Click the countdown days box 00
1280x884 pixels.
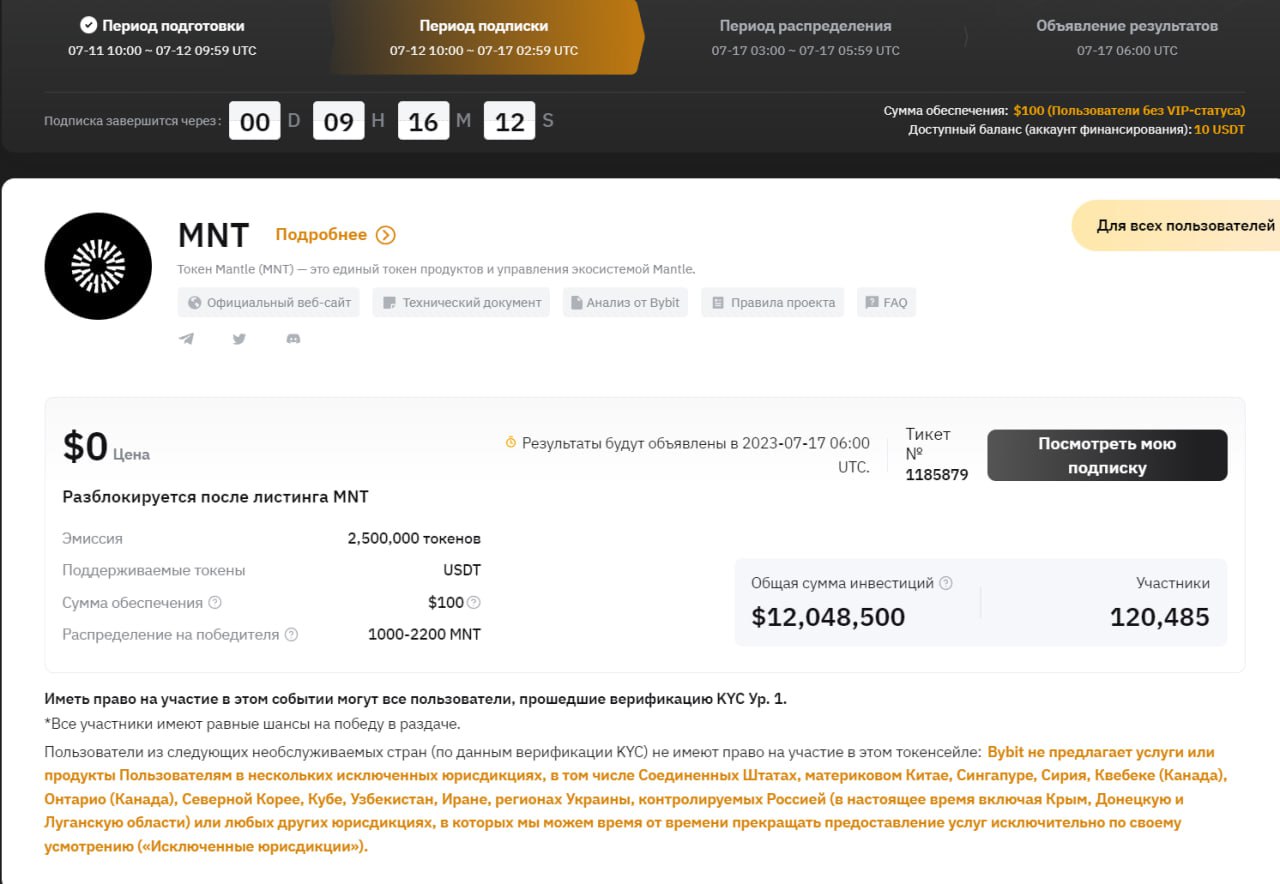[254, 121]
